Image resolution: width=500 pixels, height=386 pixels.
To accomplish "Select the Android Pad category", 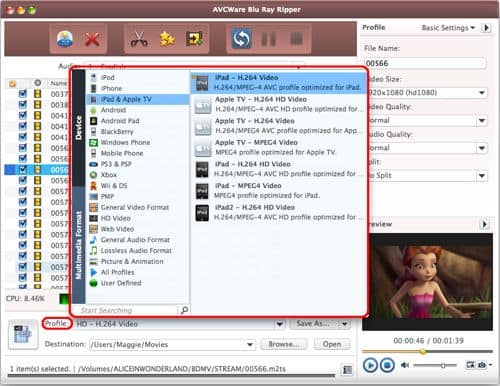I will (x=138, y=121).
